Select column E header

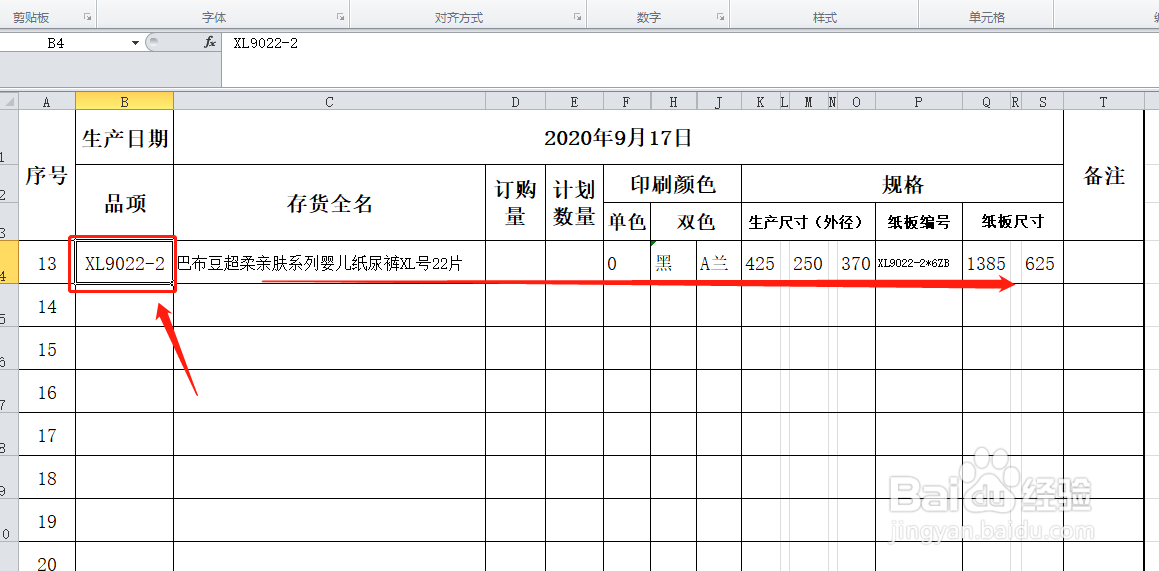tap(574, 102)
